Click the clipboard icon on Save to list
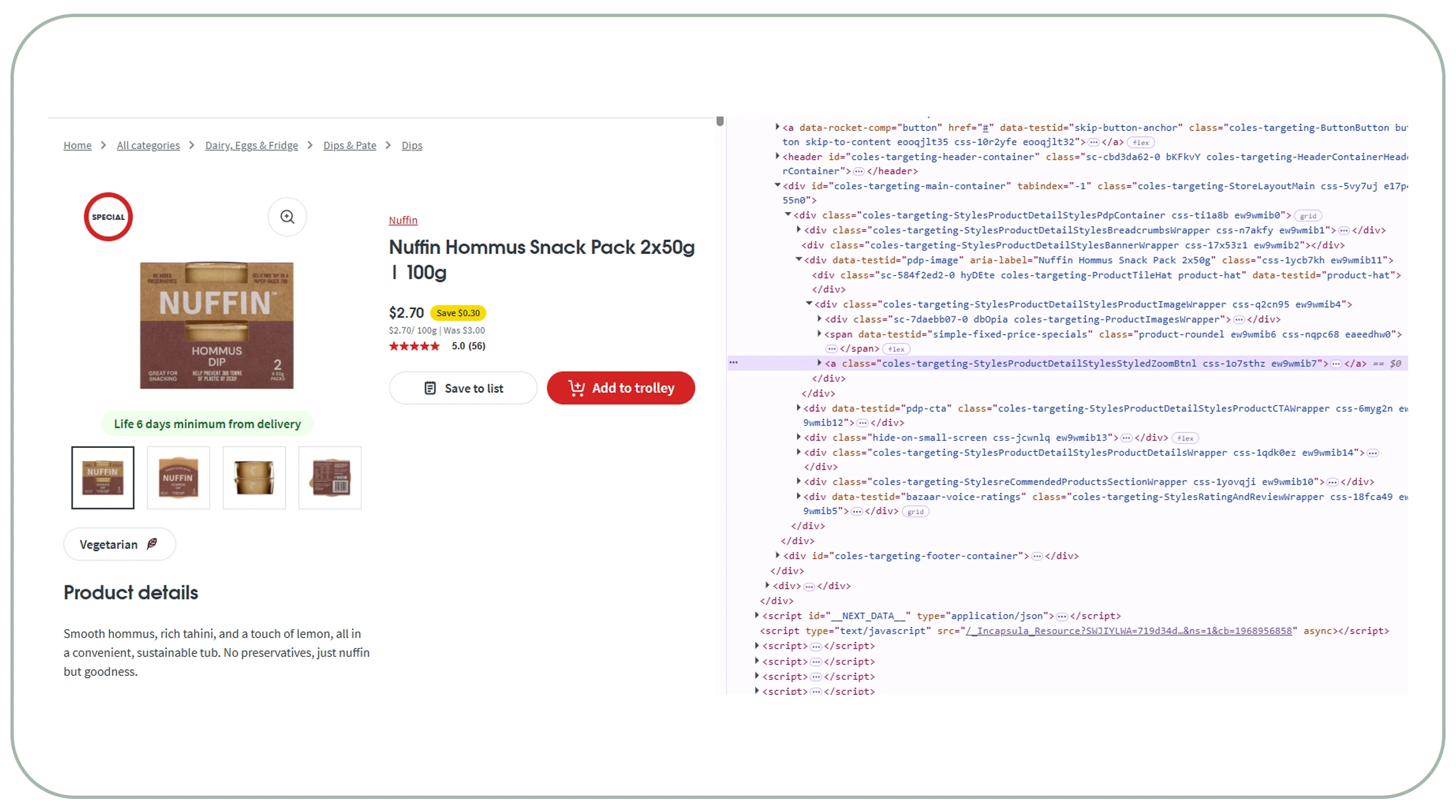1456x812 pixels. click(x=430, y=388)
